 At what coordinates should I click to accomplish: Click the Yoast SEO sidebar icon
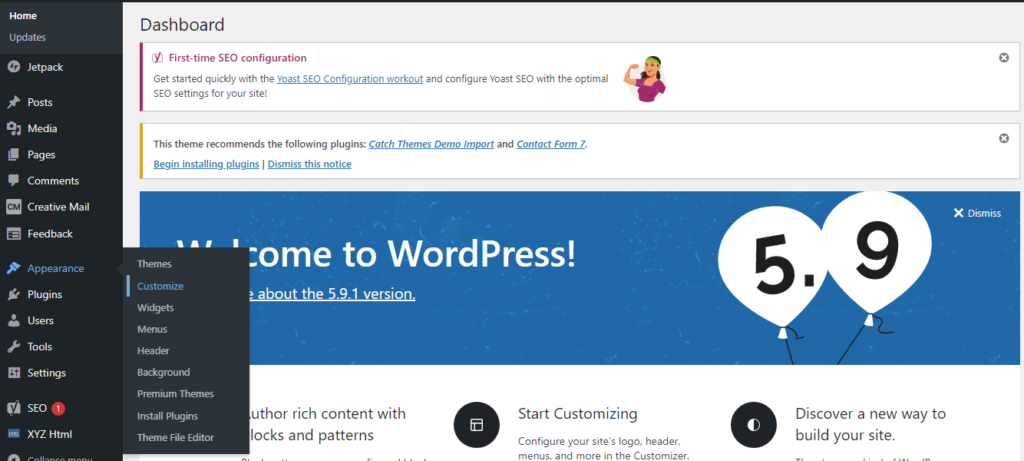click(13, 408)
